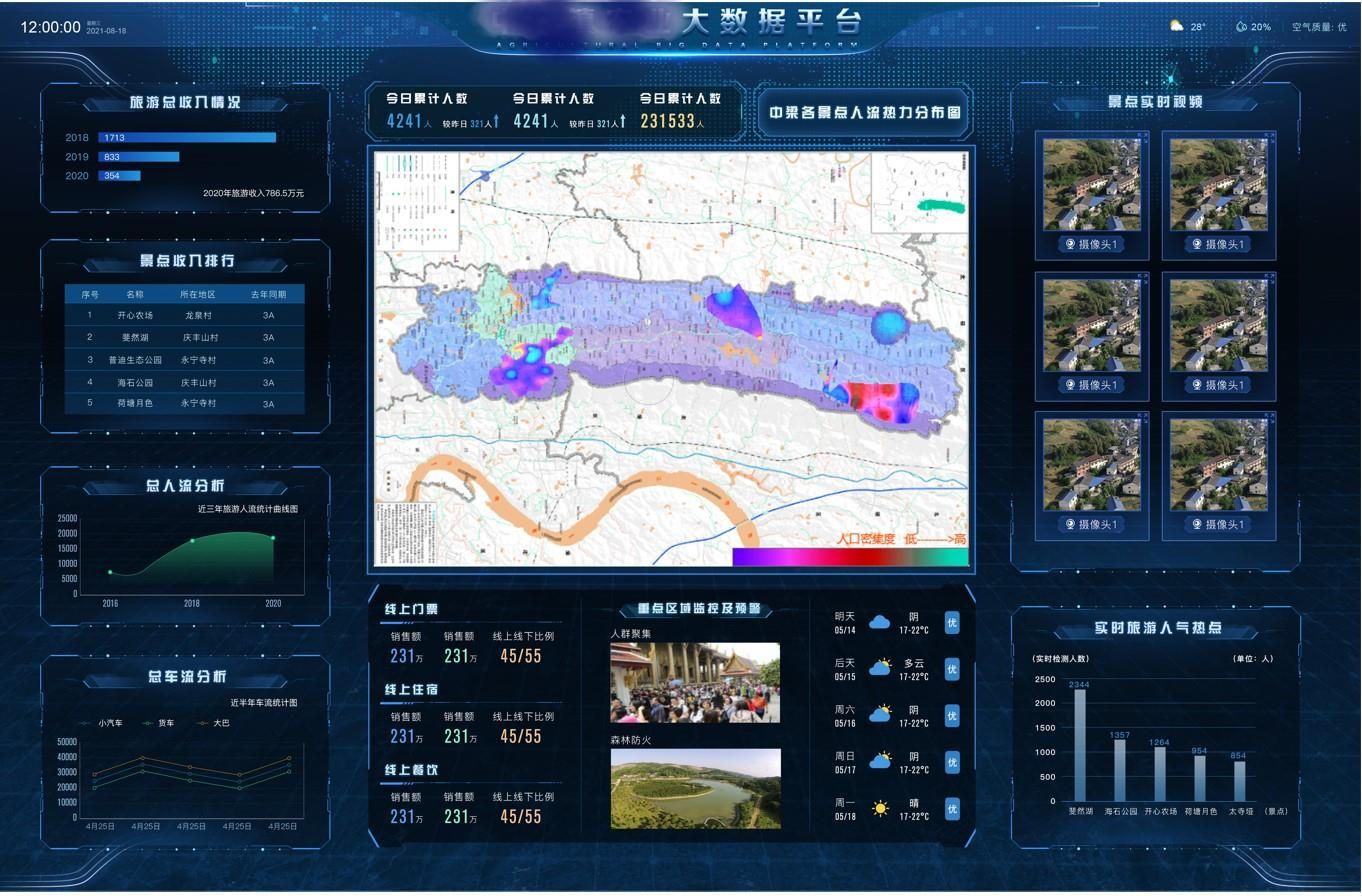The image size is (1362, 896).
Task: Select the 中梁各景点人流热力分布图 heading tab
Action: pyautogui.click(x=863, y=112)
